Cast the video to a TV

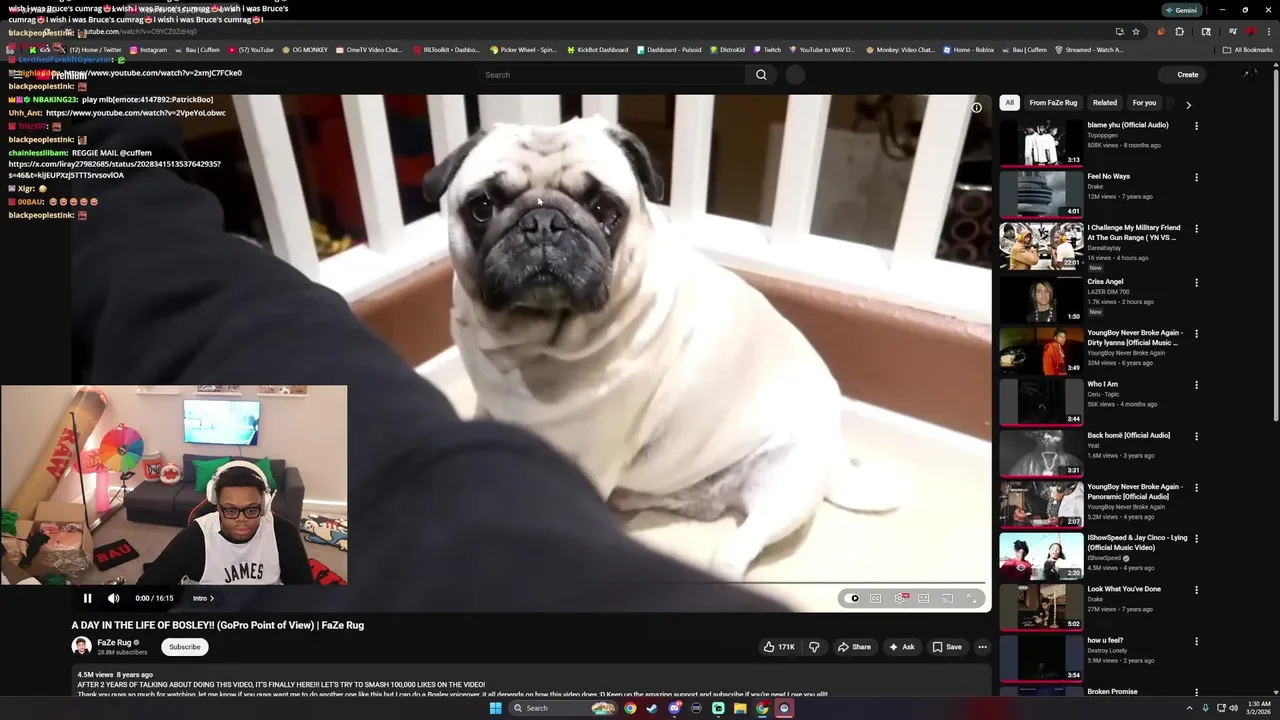coord(948,598)
